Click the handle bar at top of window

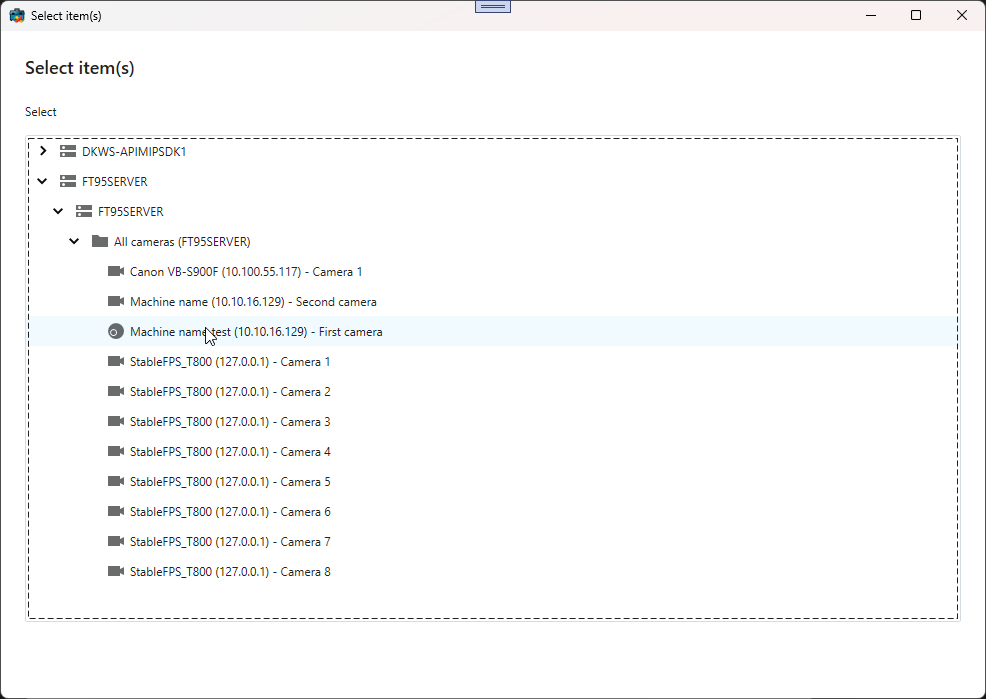pyautogui.click(x=493, y=6)
